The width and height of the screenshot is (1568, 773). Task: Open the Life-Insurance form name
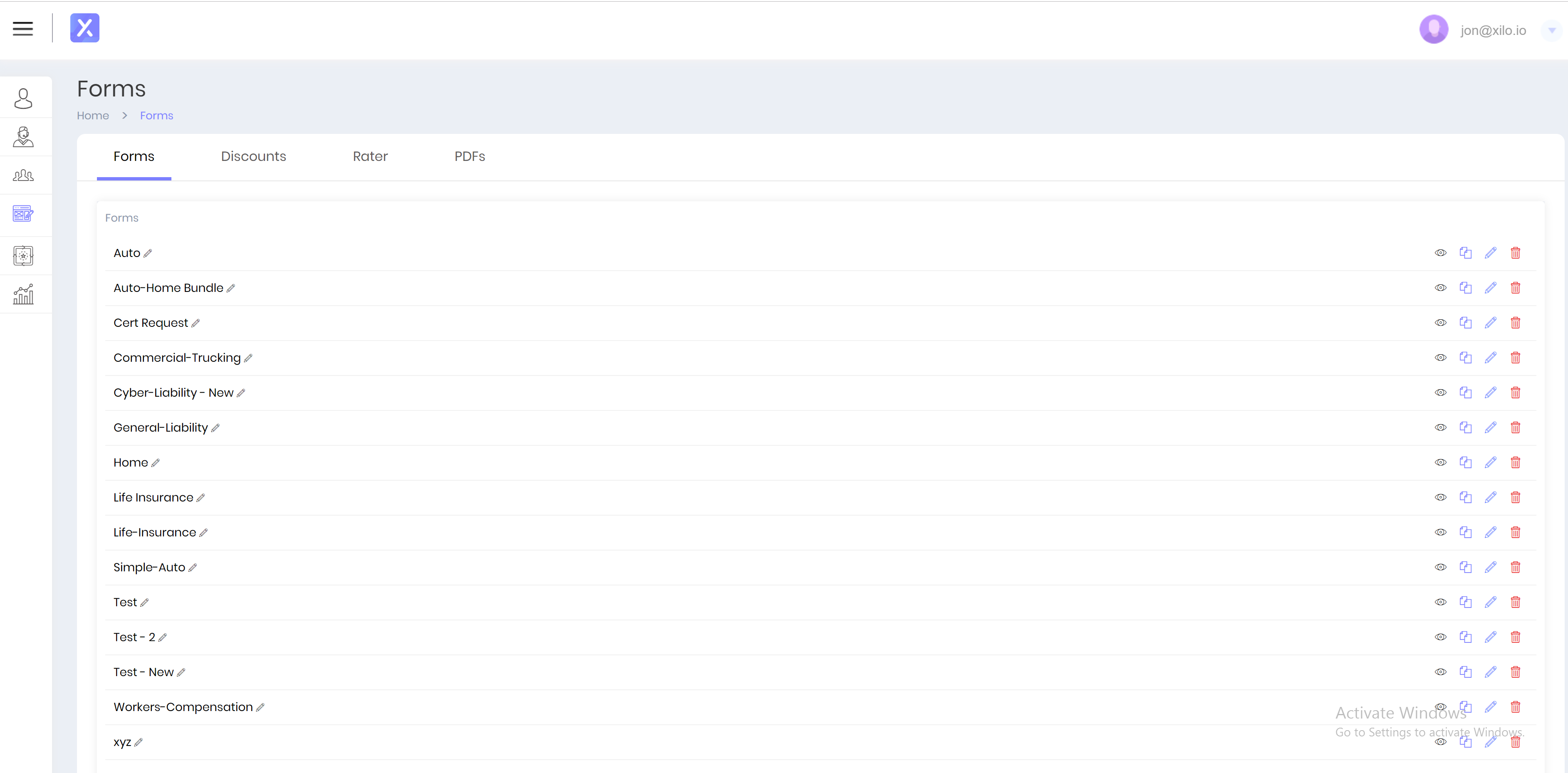(155, 532)
